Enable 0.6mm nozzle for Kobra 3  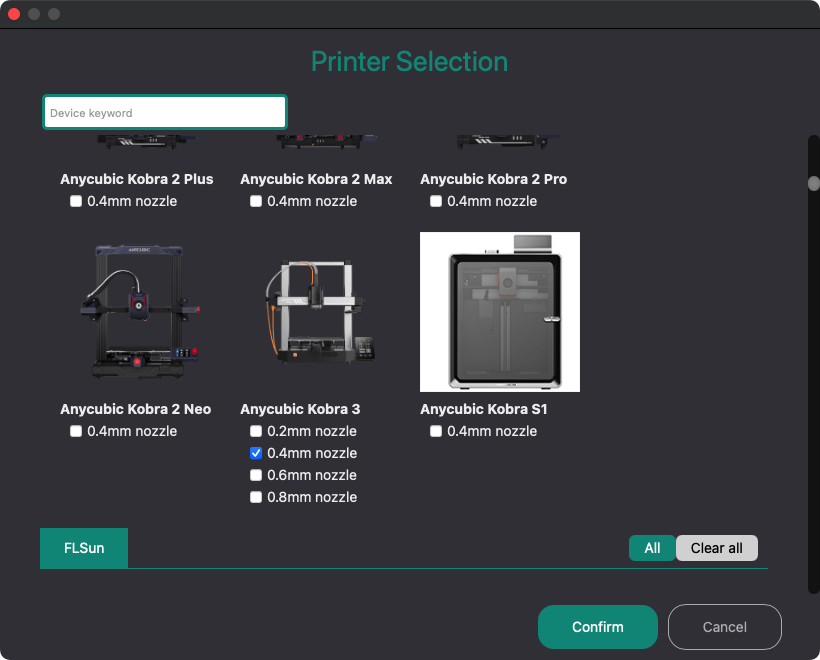[x=256, y=475]
